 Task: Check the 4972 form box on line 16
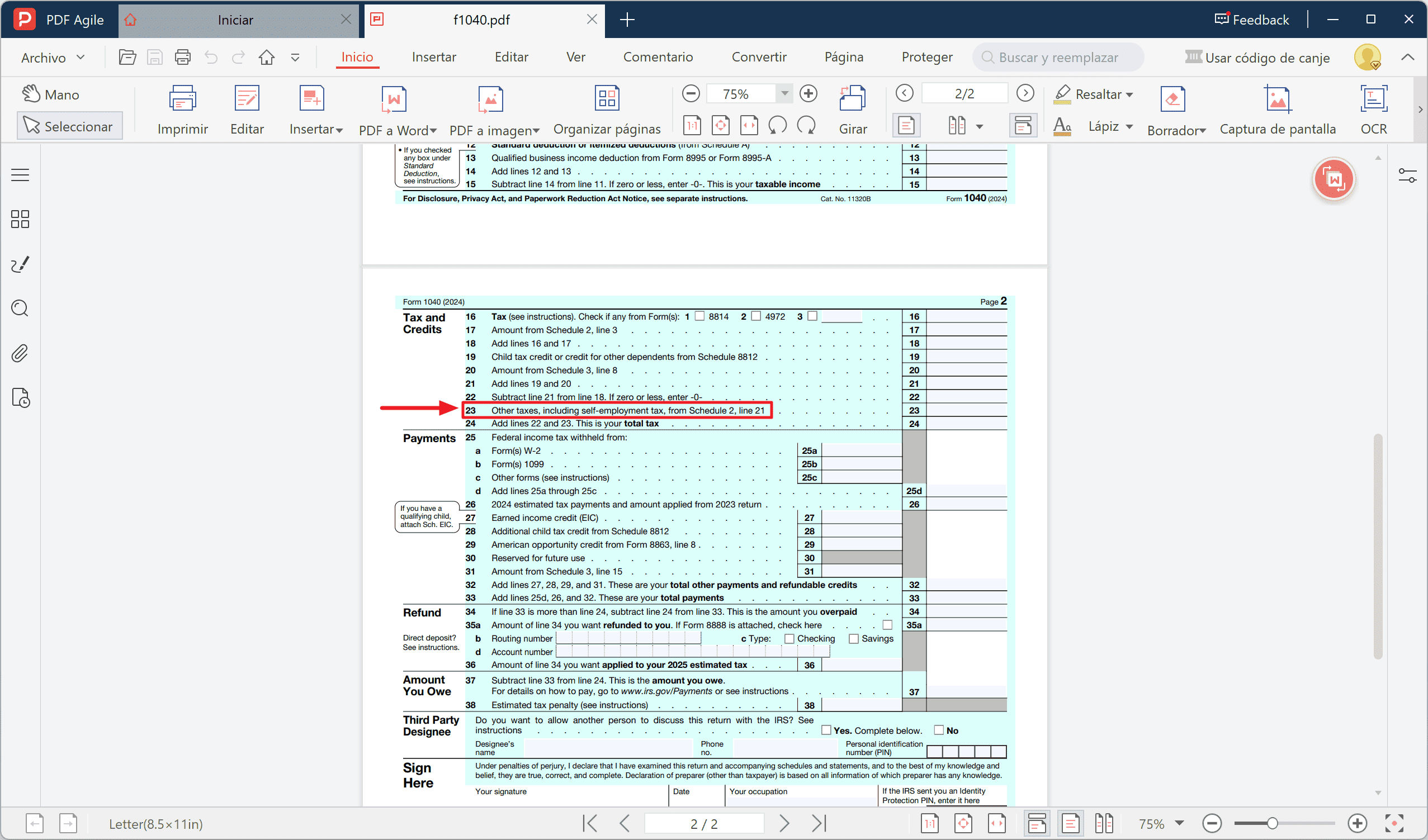click(756, 316)
